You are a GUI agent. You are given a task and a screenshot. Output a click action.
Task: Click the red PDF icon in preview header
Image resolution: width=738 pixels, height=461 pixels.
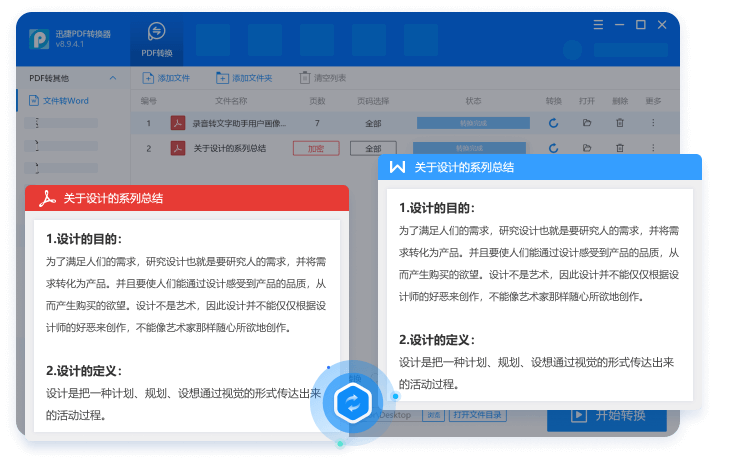tap(45, 198)
